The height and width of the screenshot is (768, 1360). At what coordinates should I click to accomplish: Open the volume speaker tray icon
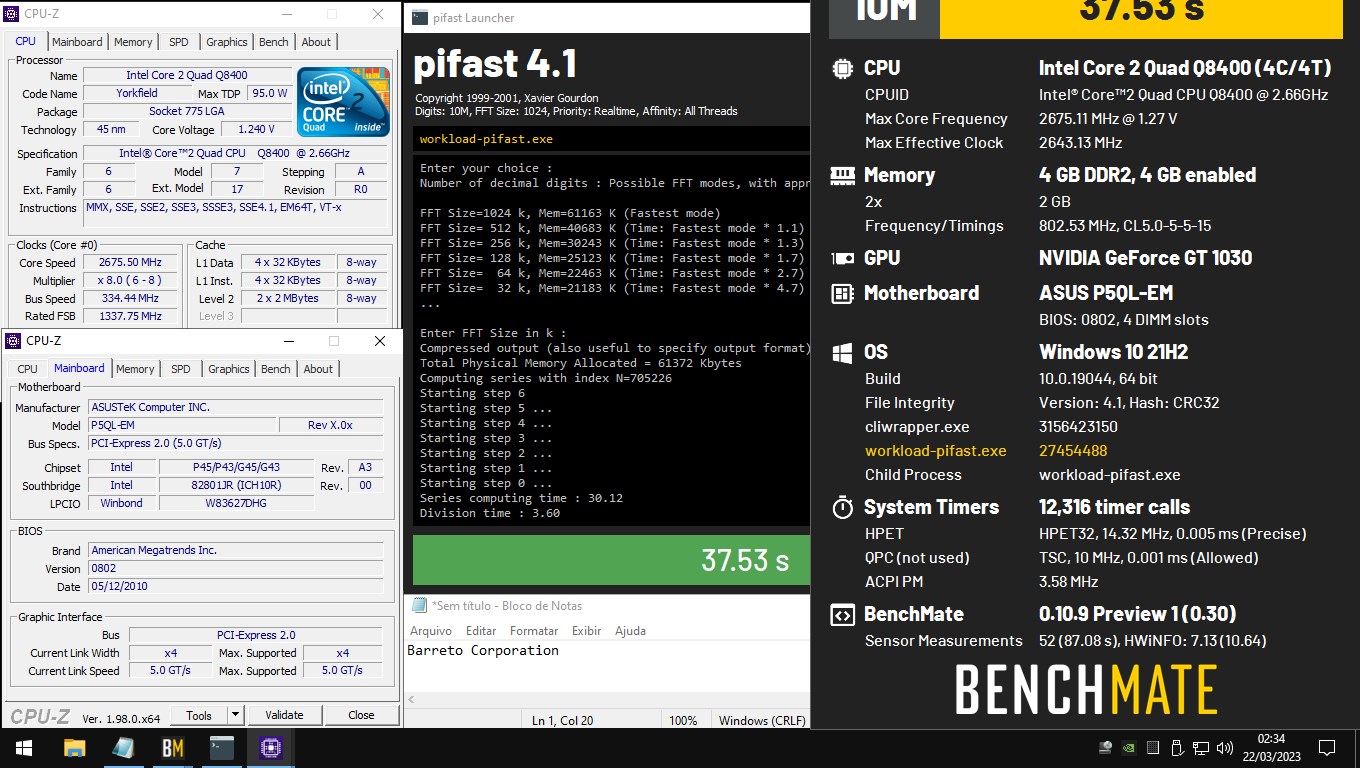(x=1224, y=747)
